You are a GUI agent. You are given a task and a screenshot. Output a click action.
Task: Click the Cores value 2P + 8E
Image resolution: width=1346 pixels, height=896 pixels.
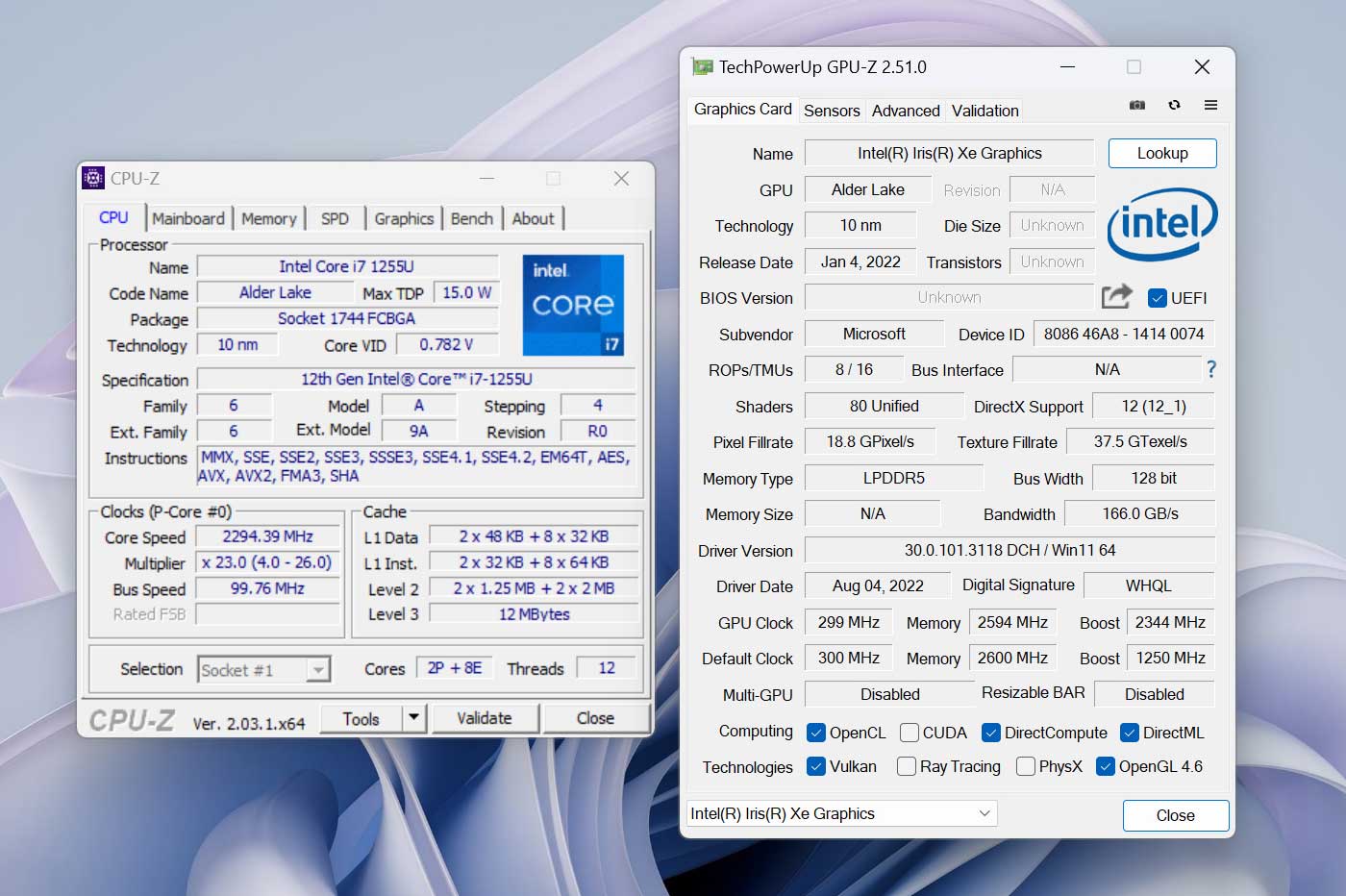click(x=455, y=667)
